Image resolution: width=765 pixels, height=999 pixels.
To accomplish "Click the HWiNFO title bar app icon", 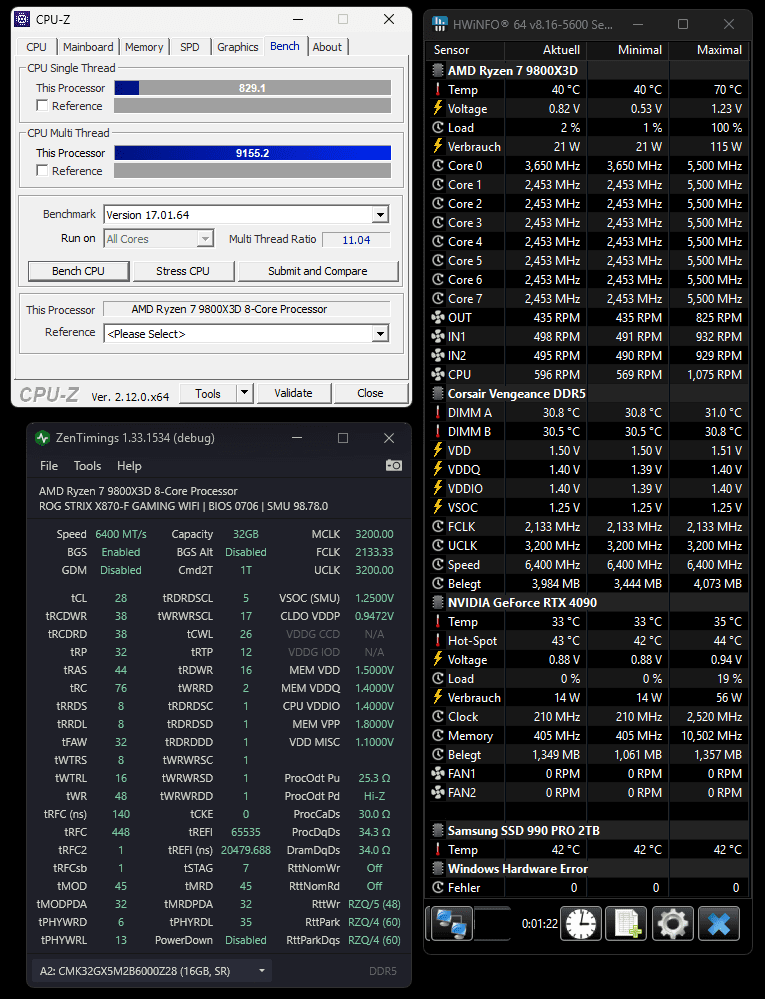I will tap(440, 24).
